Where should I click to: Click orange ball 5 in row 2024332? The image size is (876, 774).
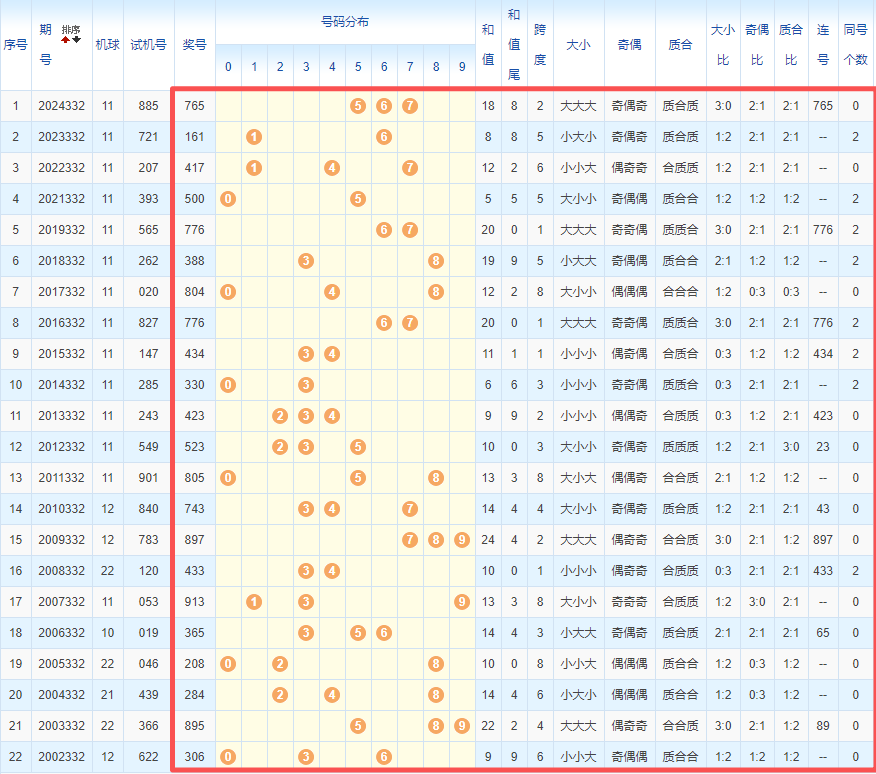click(358, 106)
